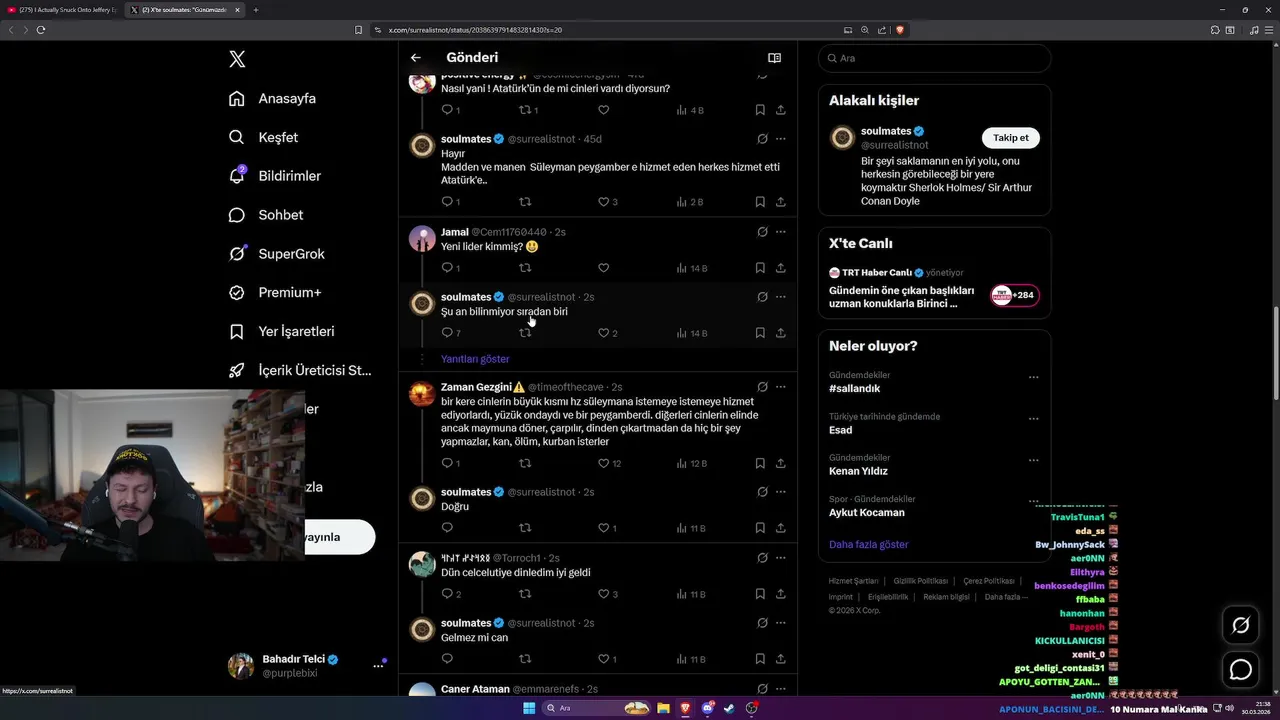Open Steam from the taskbar
This screenshot has width=1280, height=720.
pos(729,708)
